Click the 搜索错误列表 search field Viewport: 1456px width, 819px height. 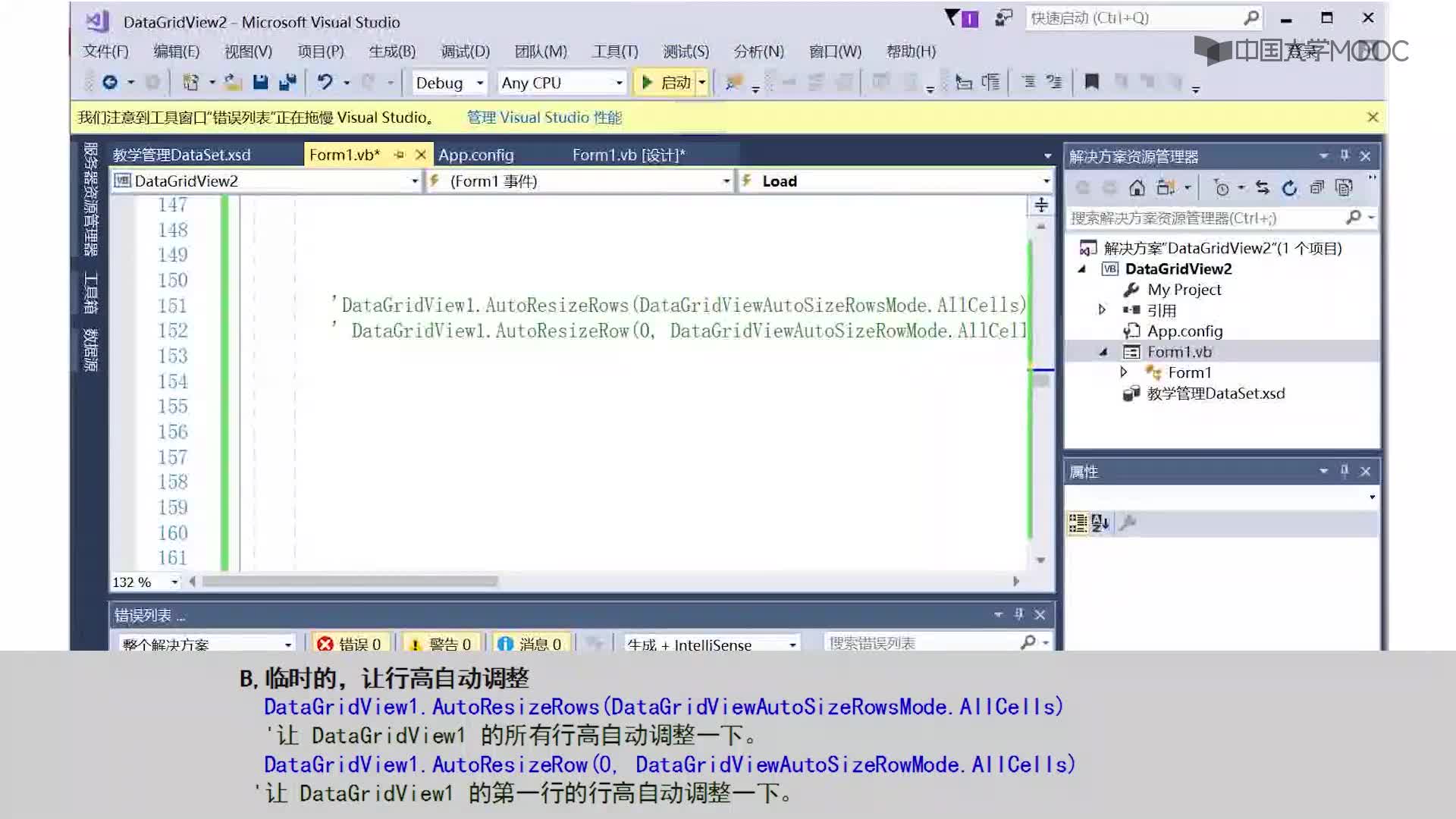(x=937, y=643)
